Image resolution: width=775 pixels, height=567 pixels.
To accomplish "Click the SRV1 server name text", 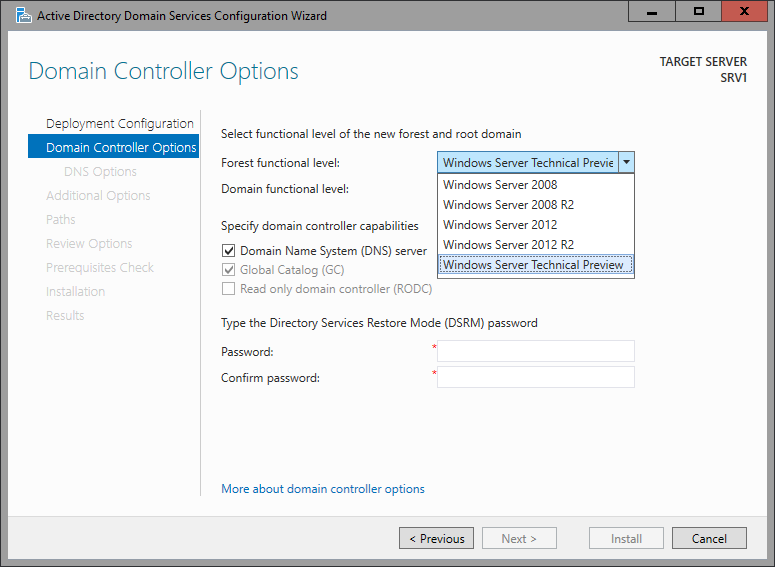I will click(733, 78).
